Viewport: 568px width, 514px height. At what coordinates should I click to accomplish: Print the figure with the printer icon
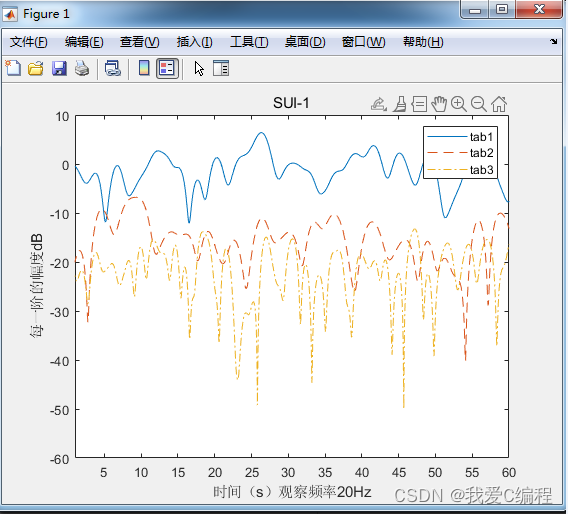click(x=82, y=68)
